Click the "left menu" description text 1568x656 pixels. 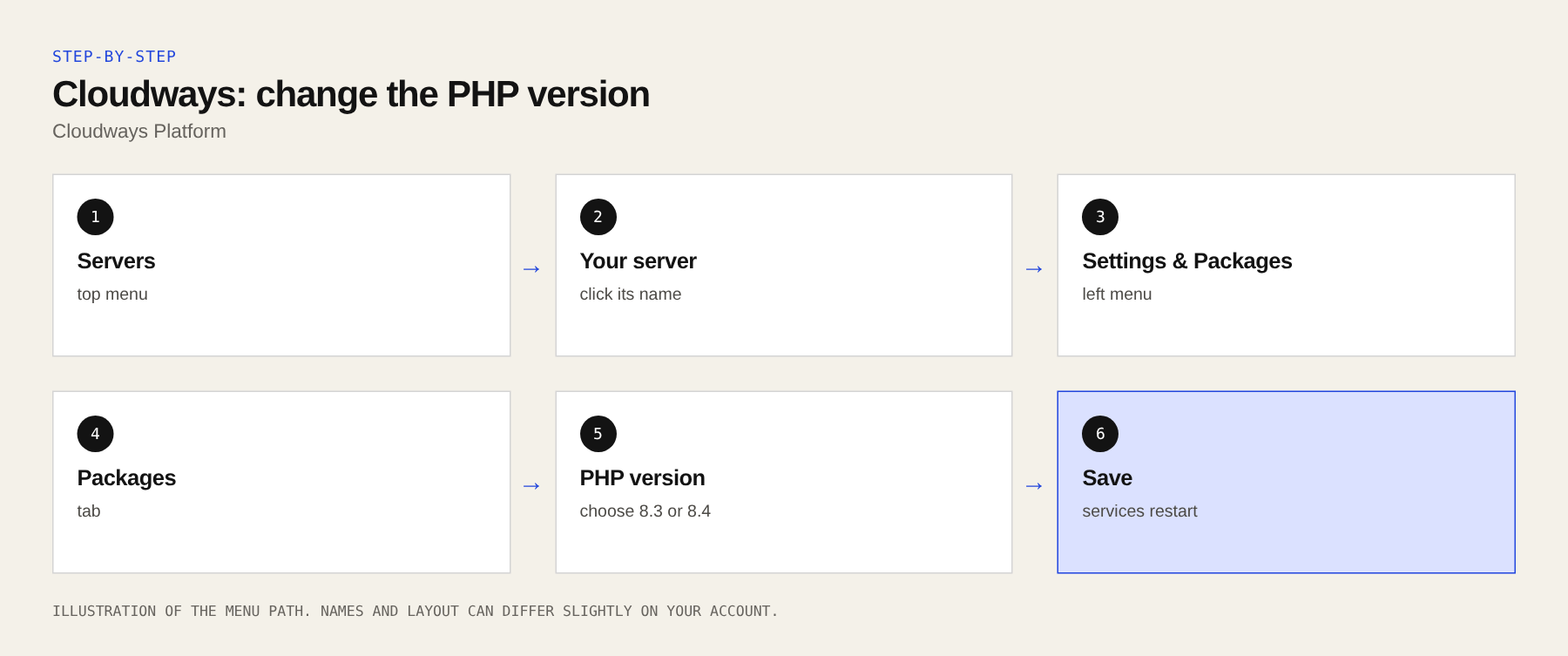tap(1117, 294)
